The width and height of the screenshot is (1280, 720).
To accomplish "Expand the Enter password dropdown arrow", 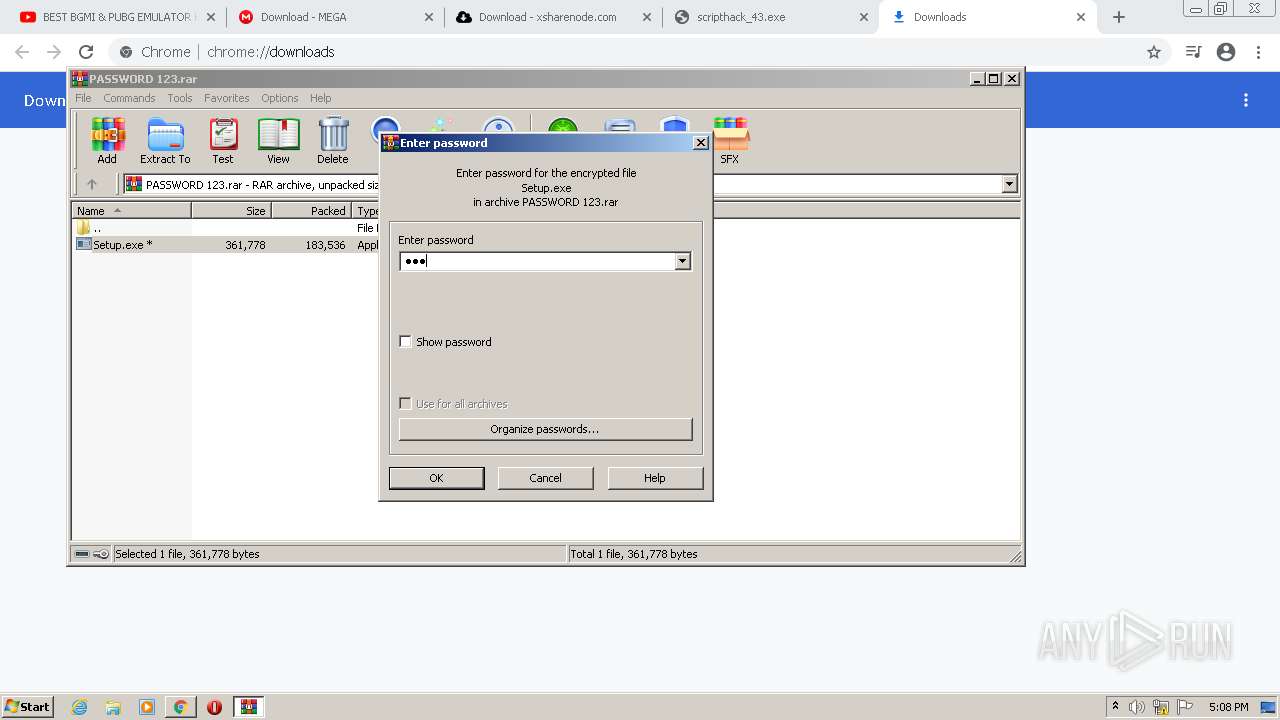I will (682, 261).
